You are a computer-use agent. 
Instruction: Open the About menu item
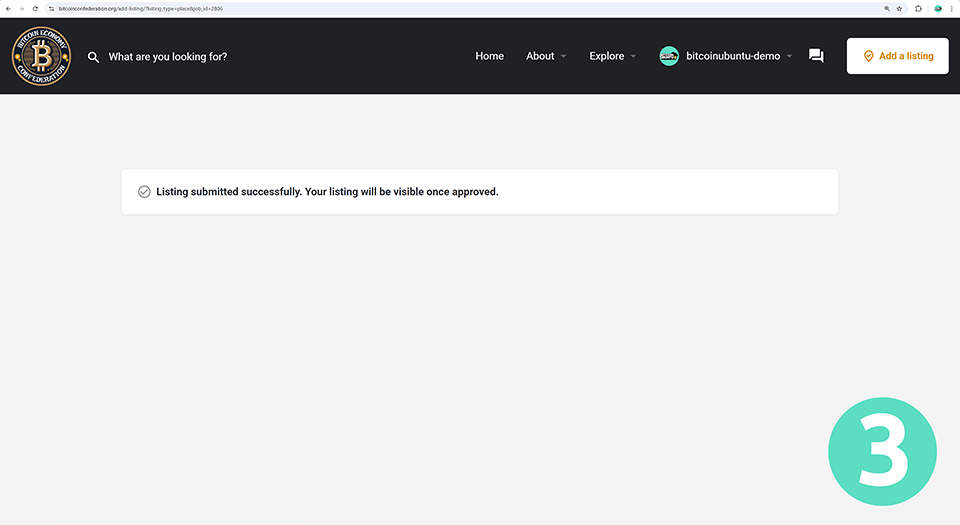(x=540, y=56)
